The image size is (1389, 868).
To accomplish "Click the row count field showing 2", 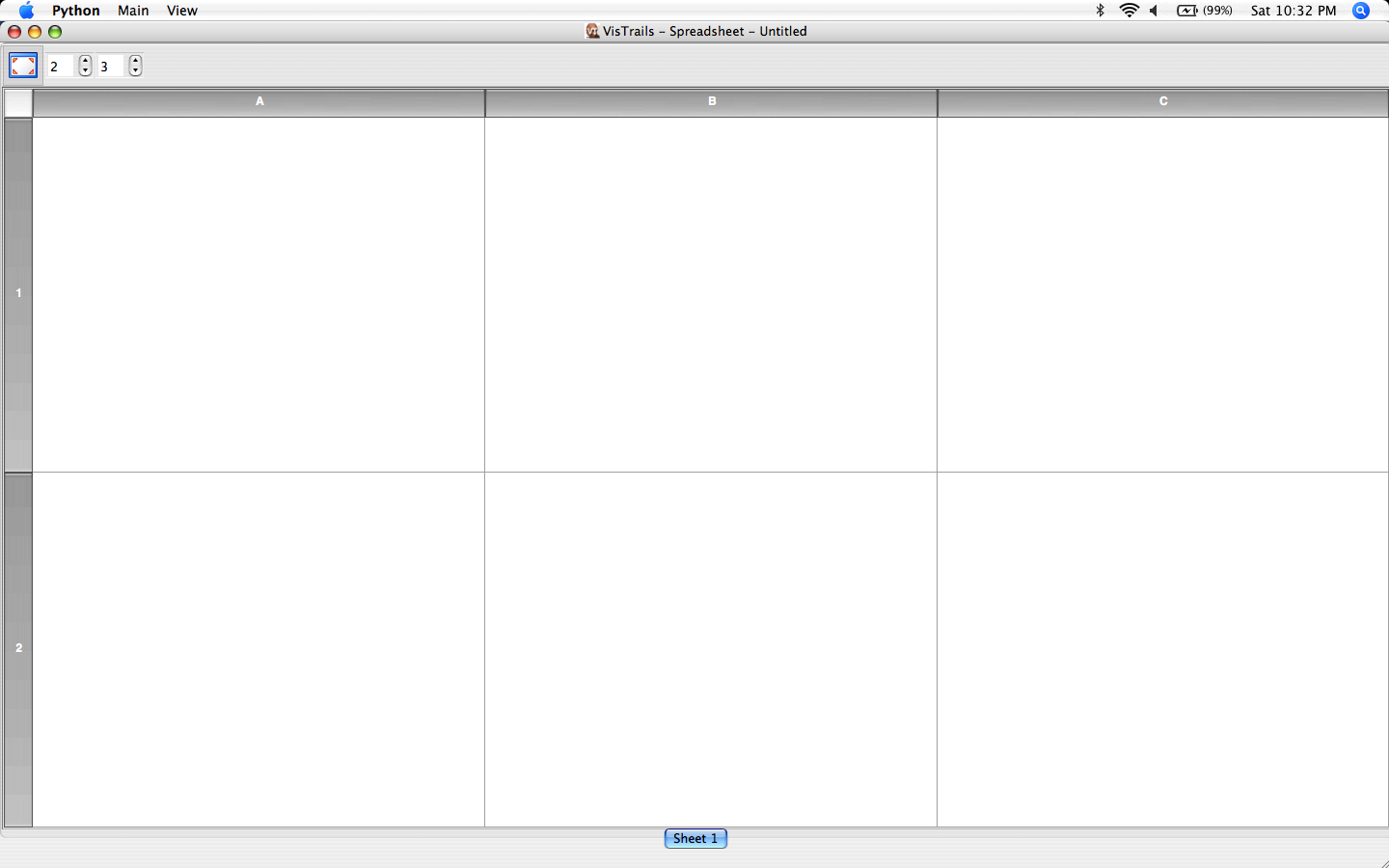I will 61,67.
